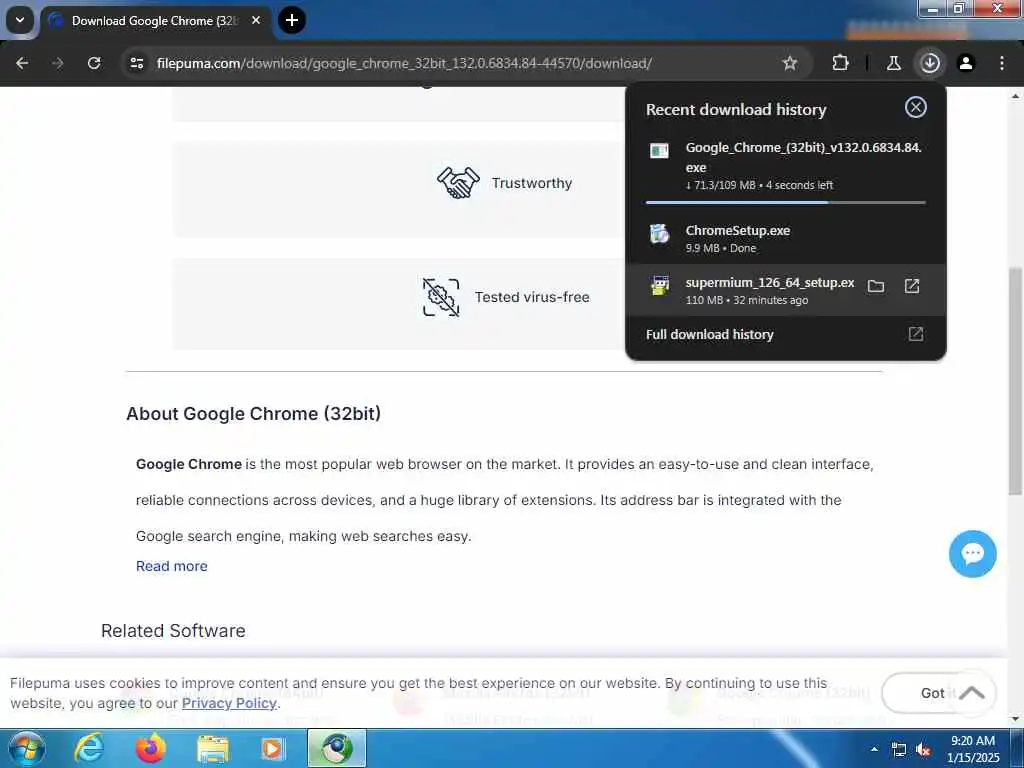Go back to the previous page

(22, 63)
